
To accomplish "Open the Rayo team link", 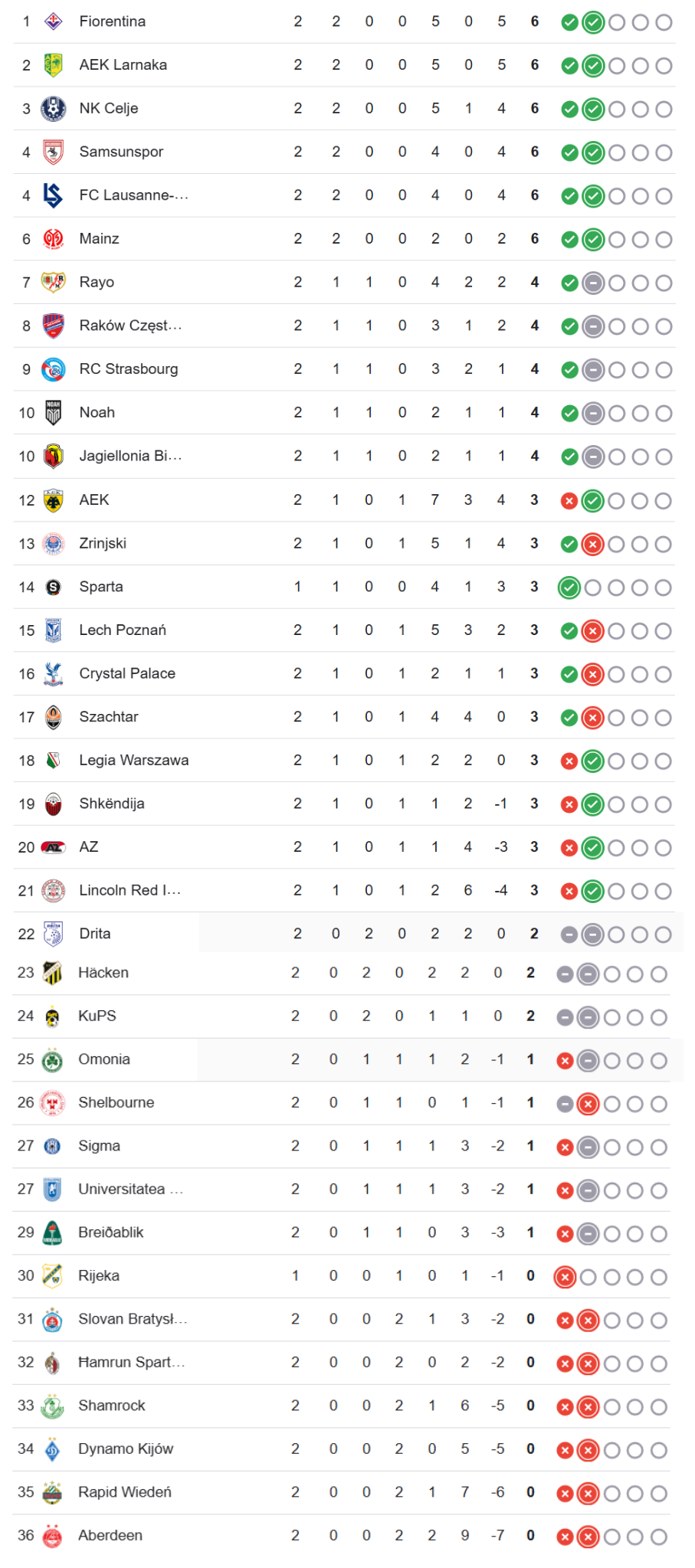I will (97, 282).
